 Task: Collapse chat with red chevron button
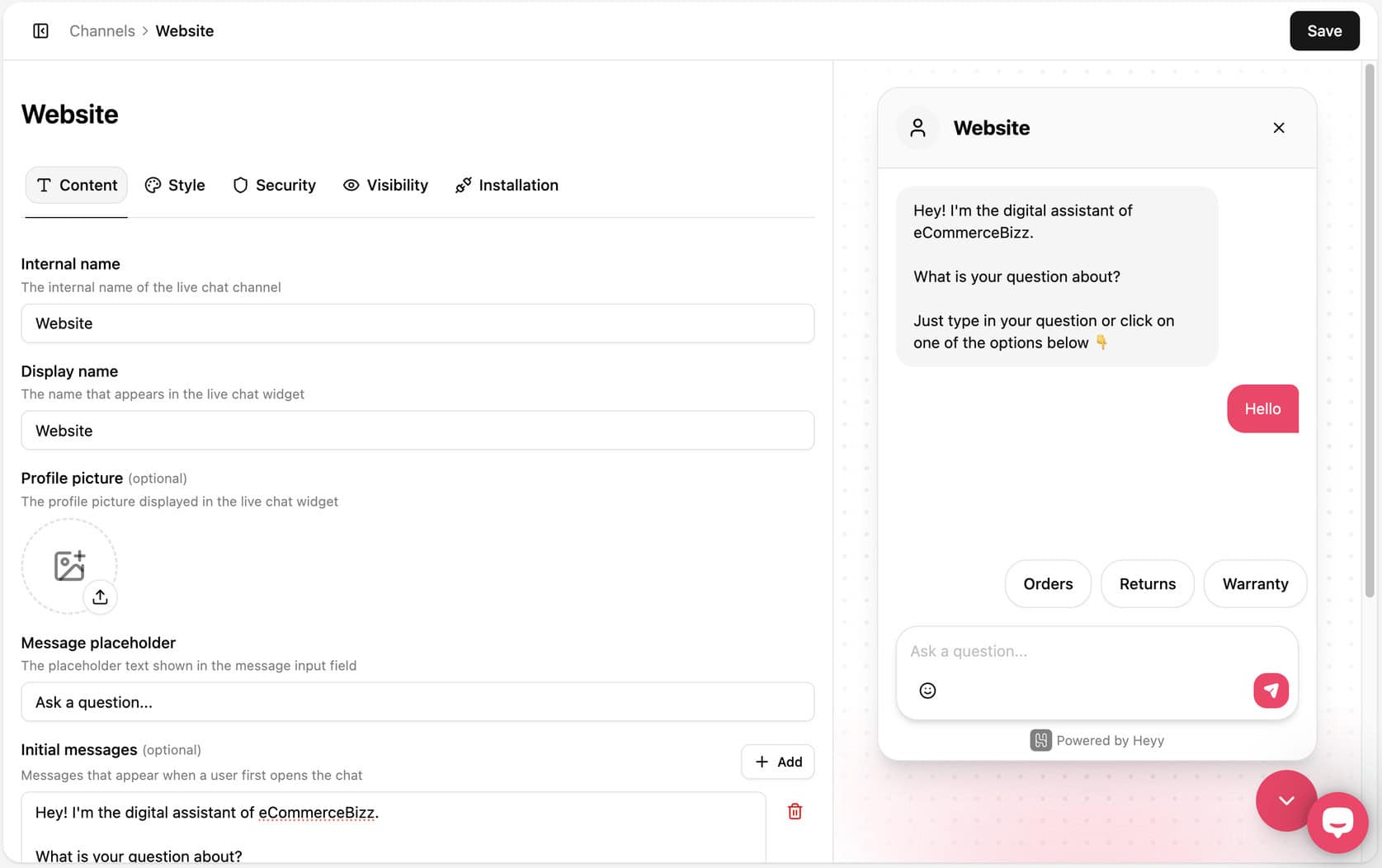(x=1285, y=800)
